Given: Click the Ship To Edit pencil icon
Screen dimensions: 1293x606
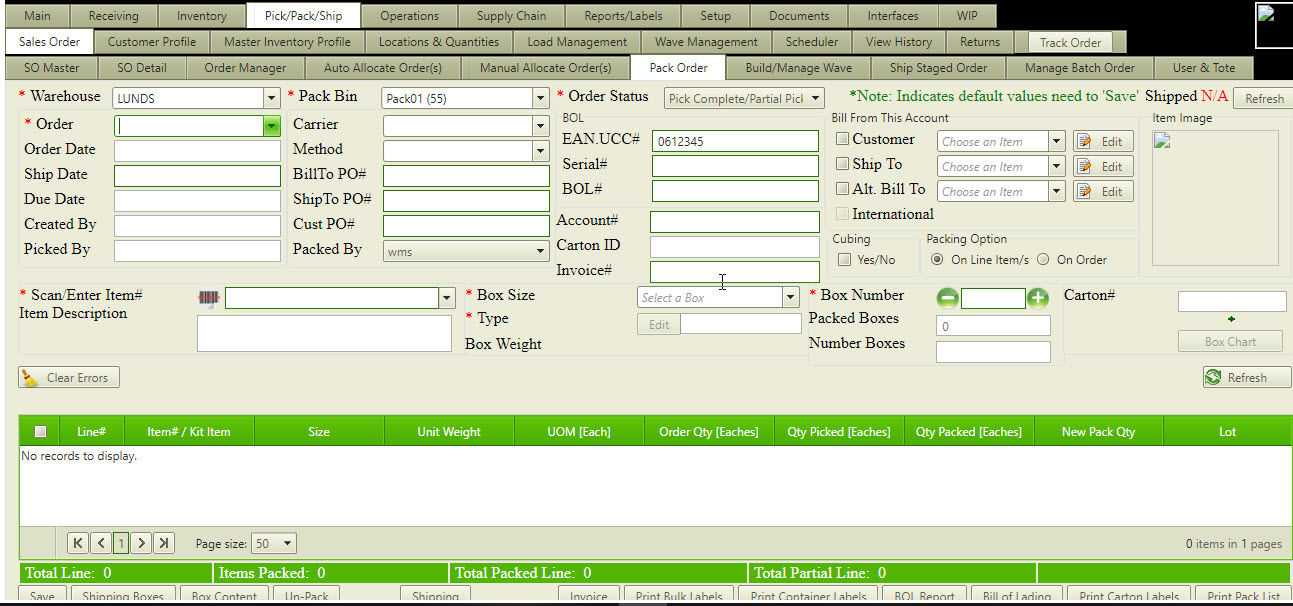Looking at the screenshot, I should point(1087,167).
